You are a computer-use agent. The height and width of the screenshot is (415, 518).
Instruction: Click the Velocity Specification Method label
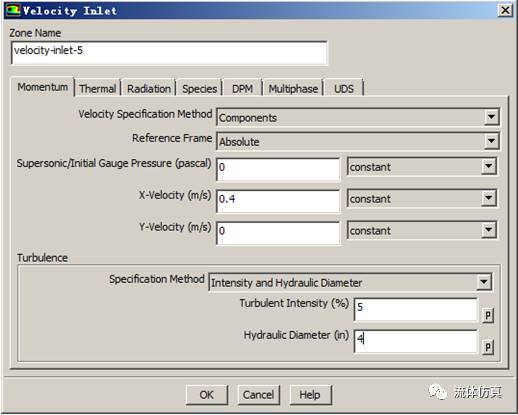(x=145, y=114)
